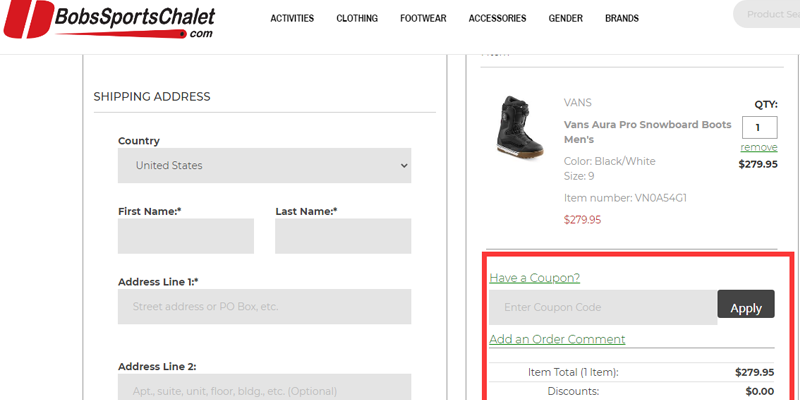Click the Vans snowboard boot thumbnail
The image size is (800, 400).
click(520, 127)
